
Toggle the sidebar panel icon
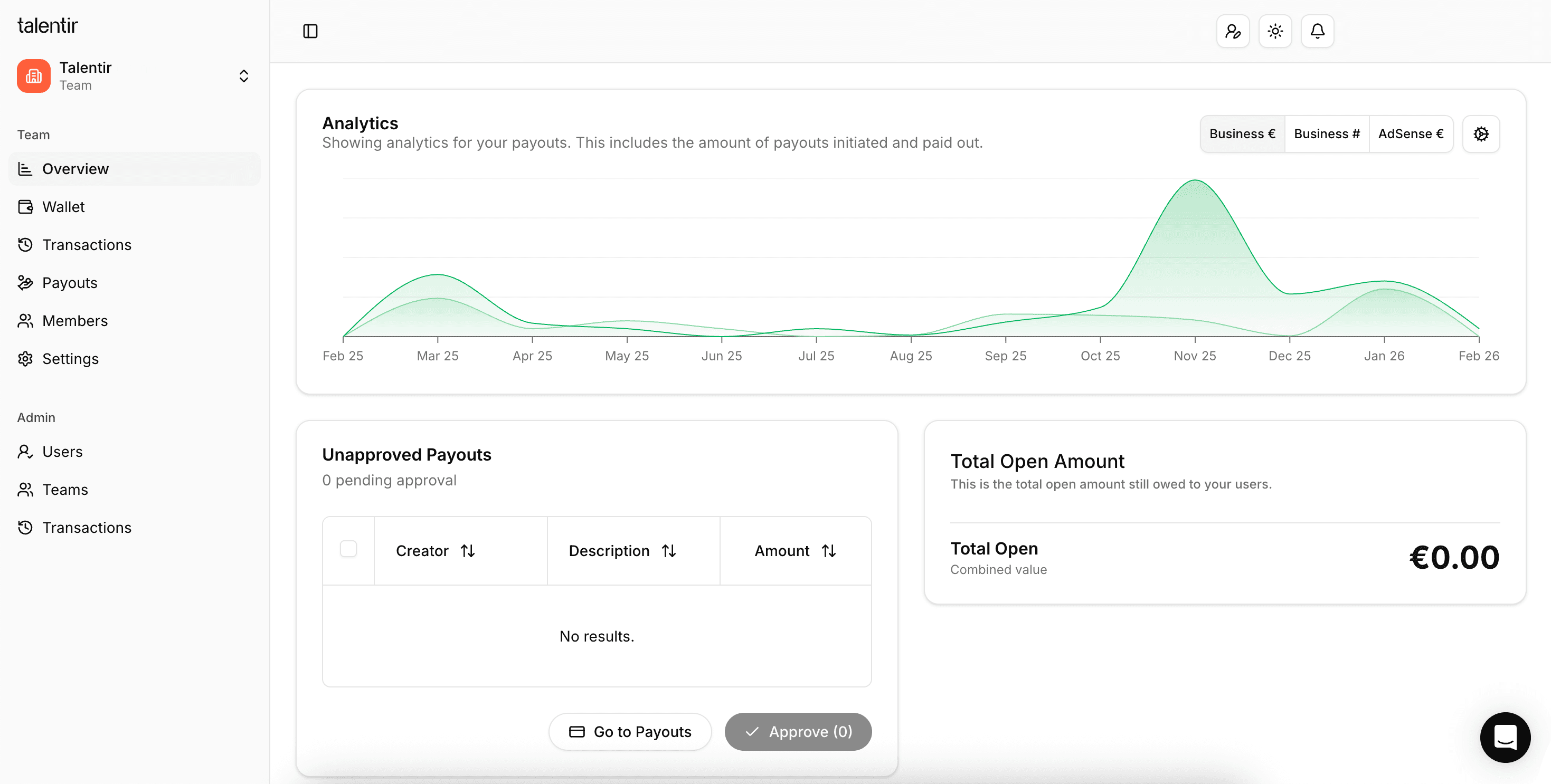(310, 31)
